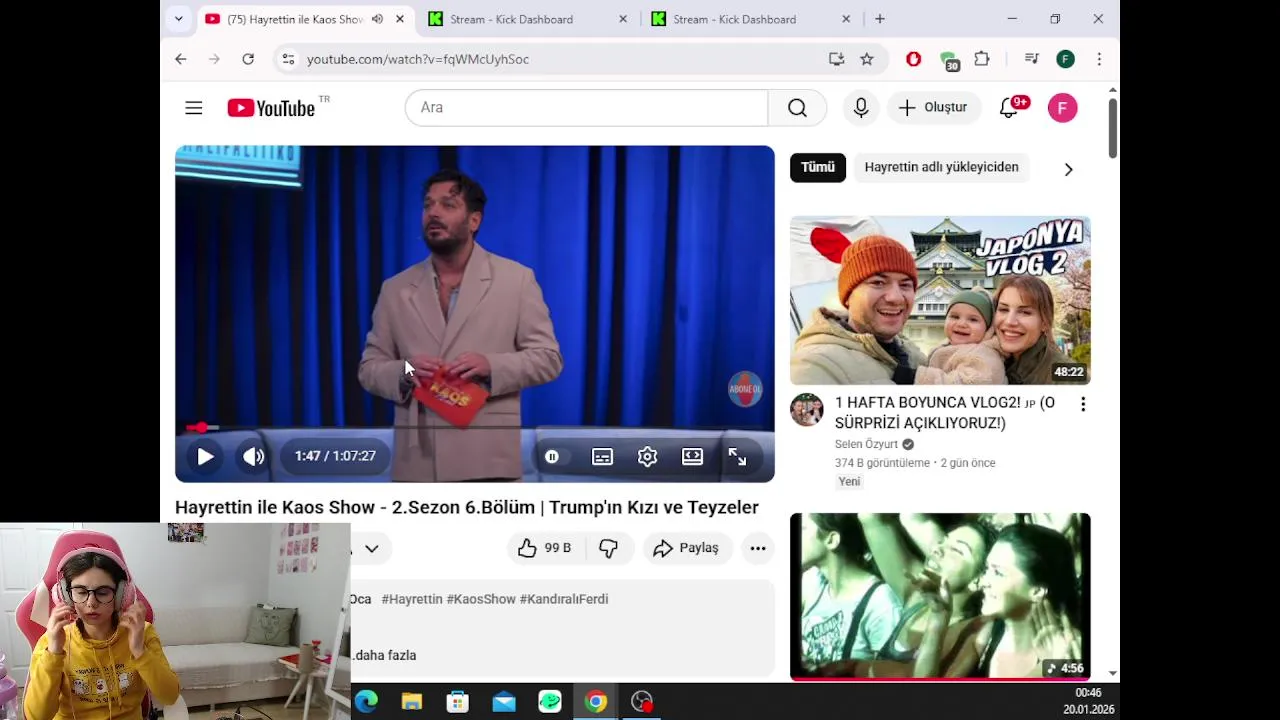Image resolution: width=1280 pixels, height=720 pixels.
Task: Mute the video volume speaker
Action: pyautogui.click(x=254, y=457)
